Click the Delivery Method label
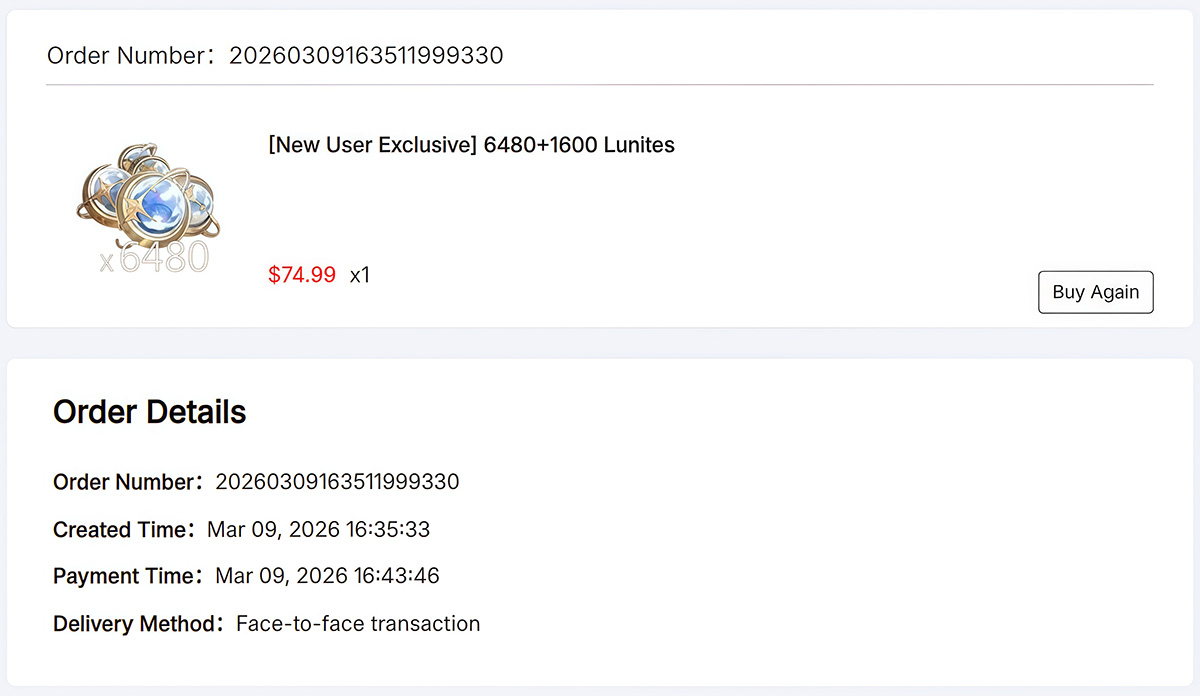The width and height of the screenshot is (1200, 696). [x=134, y=624]
